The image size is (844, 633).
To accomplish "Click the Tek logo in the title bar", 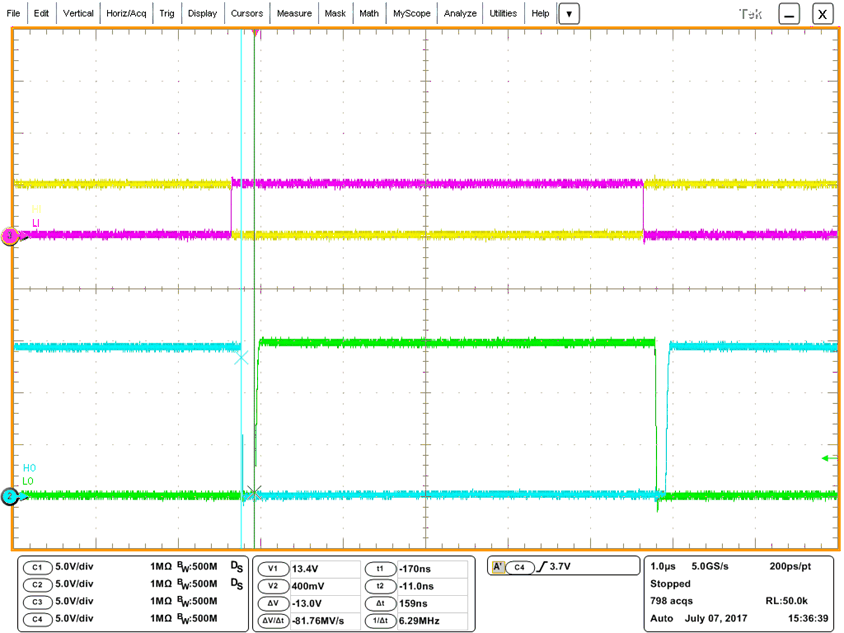I will 752,13.
